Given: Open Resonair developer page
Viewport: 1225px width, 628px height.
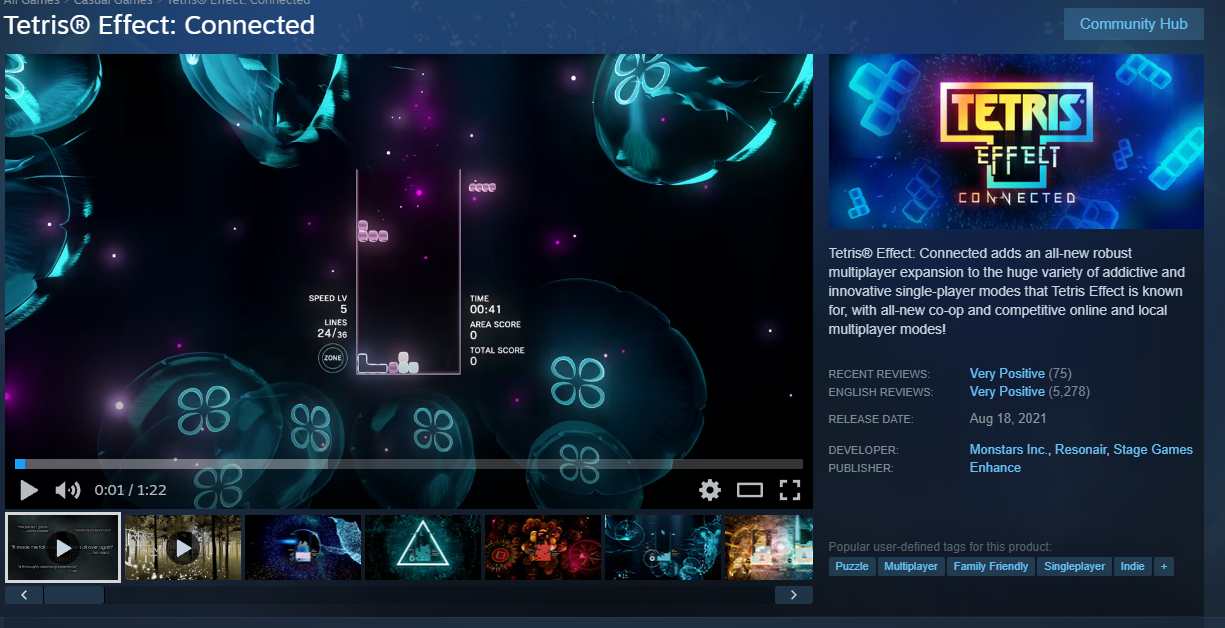Looking at the screenshot, I should (1080, 450).
